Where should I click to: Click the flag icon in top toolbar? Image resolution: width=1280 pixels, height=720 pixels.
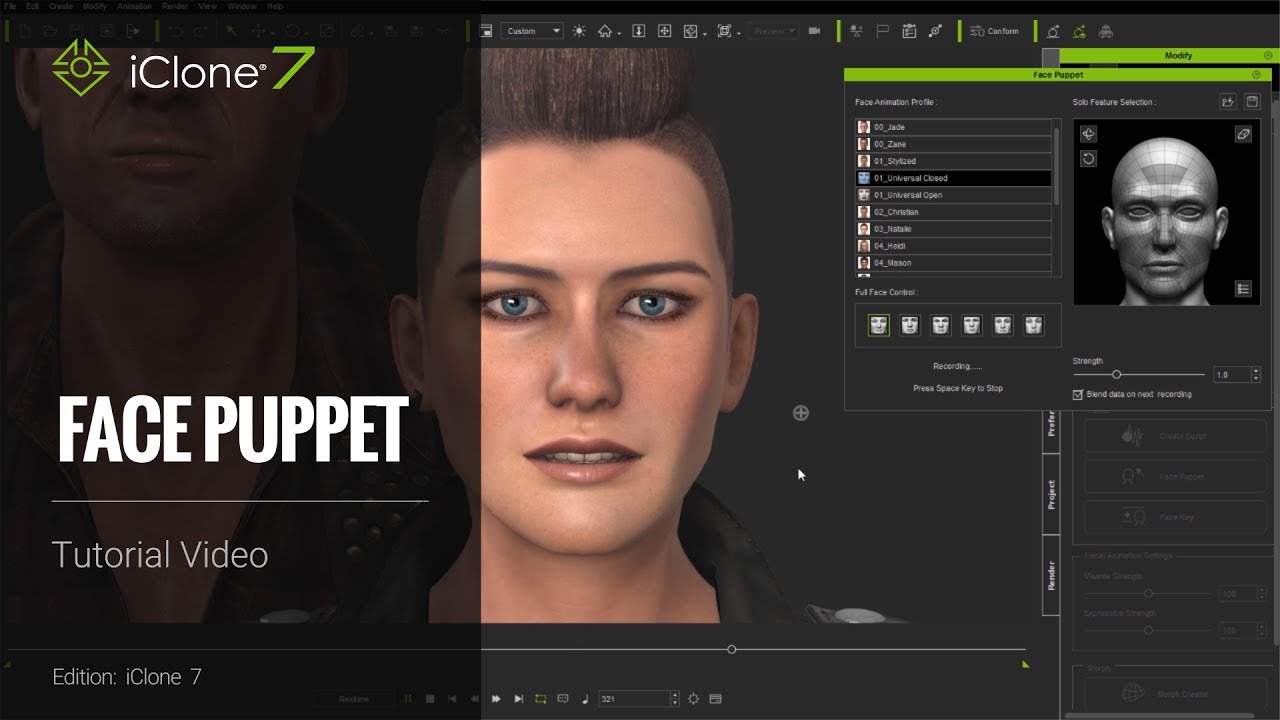(x=882, y=31)
